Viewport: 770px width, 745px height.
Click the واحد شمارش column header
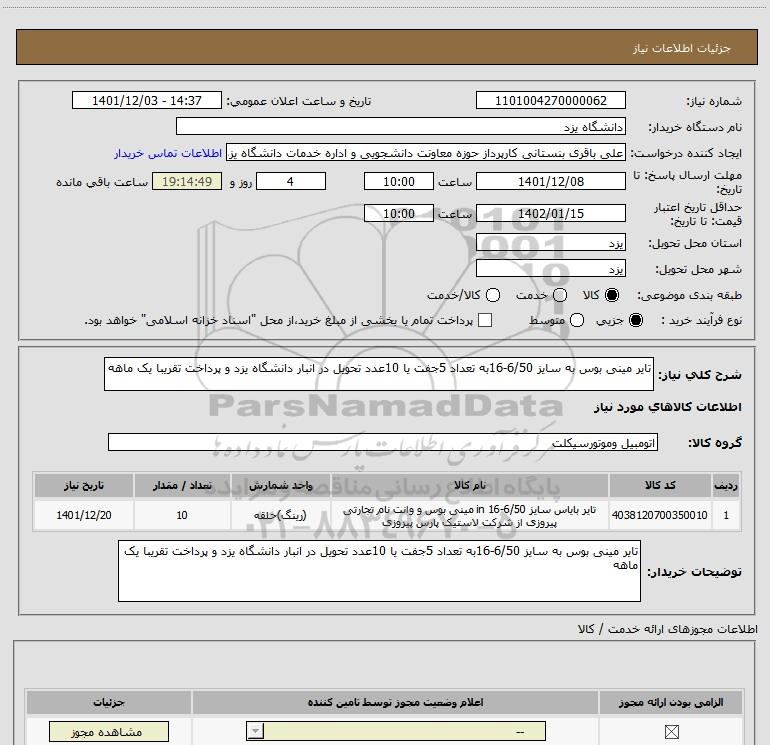[280, 485]
